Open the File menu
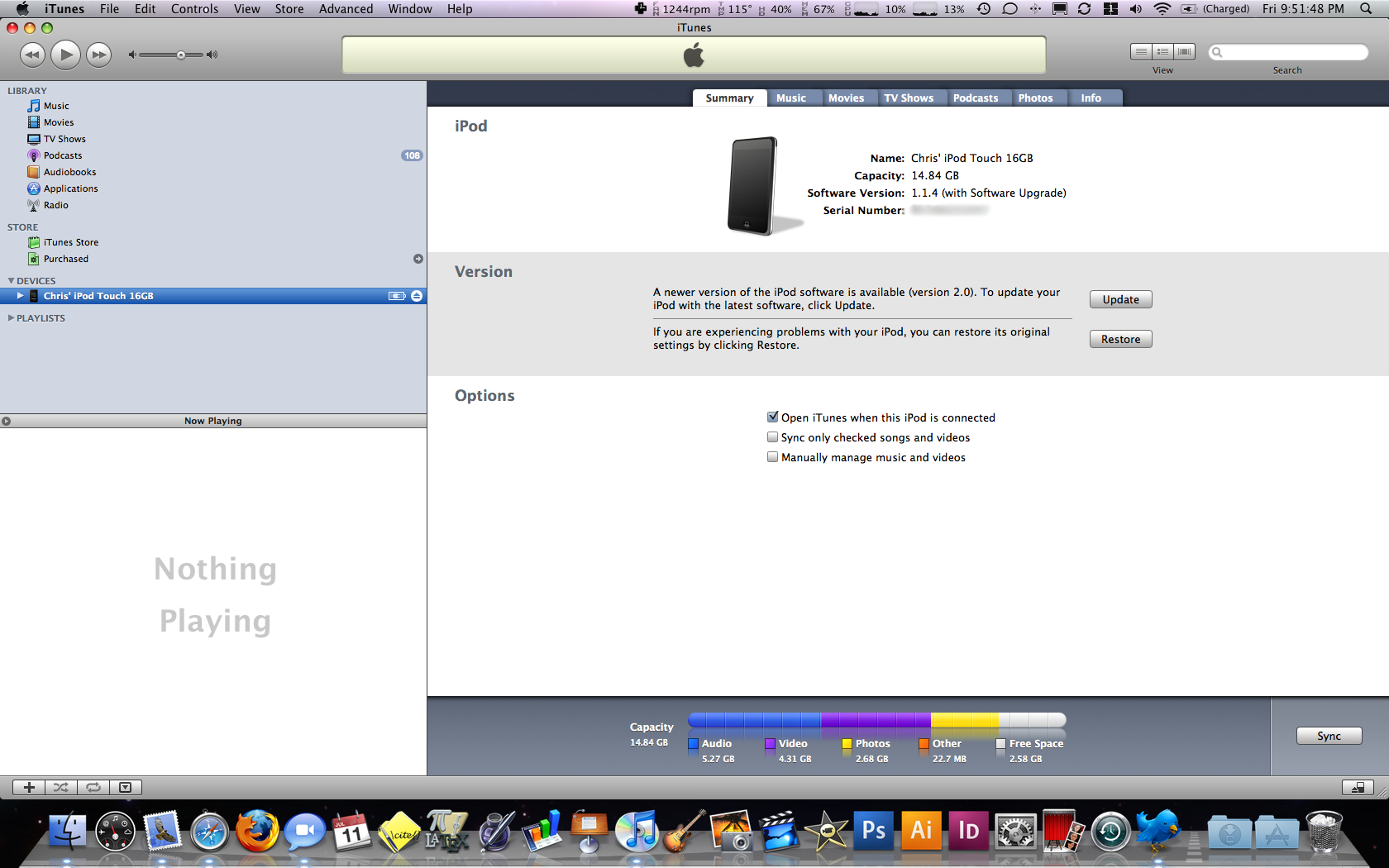The width and height of the screenshot is (1389, 868). 109,9
